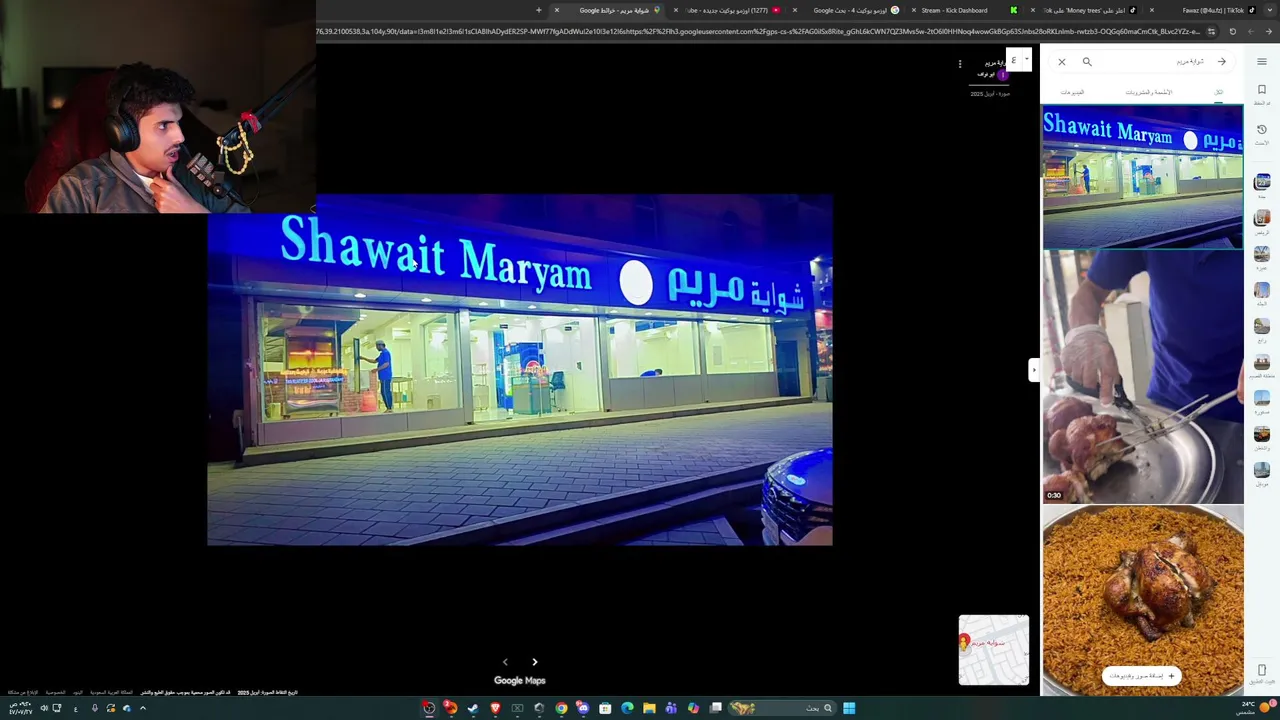Open Google Chrome from the taskbar
1280x720 pixels.
tap(561, 708)
